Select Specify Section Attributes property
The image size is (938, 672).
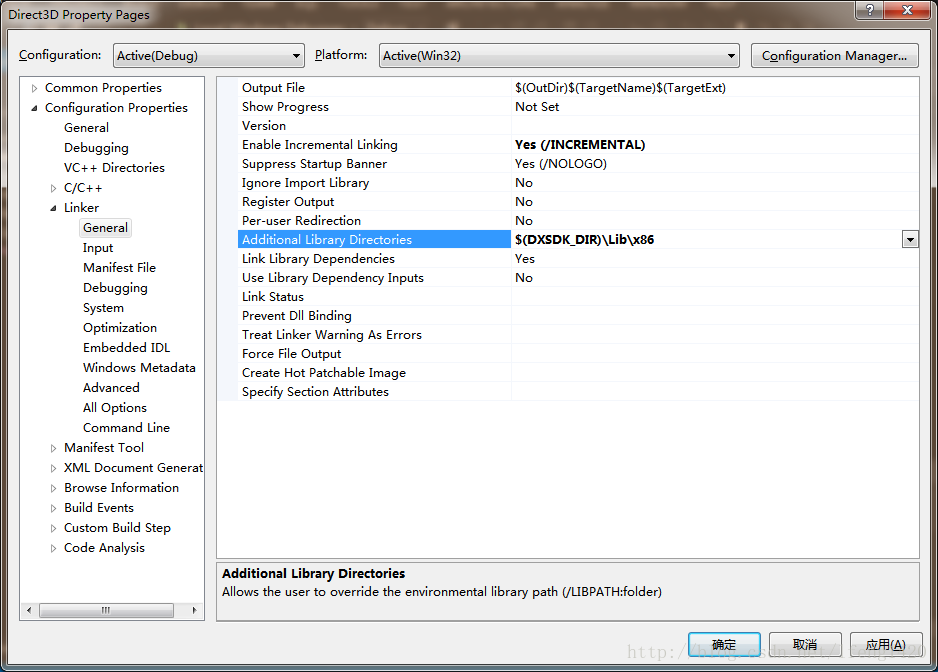tap(374, 392)
